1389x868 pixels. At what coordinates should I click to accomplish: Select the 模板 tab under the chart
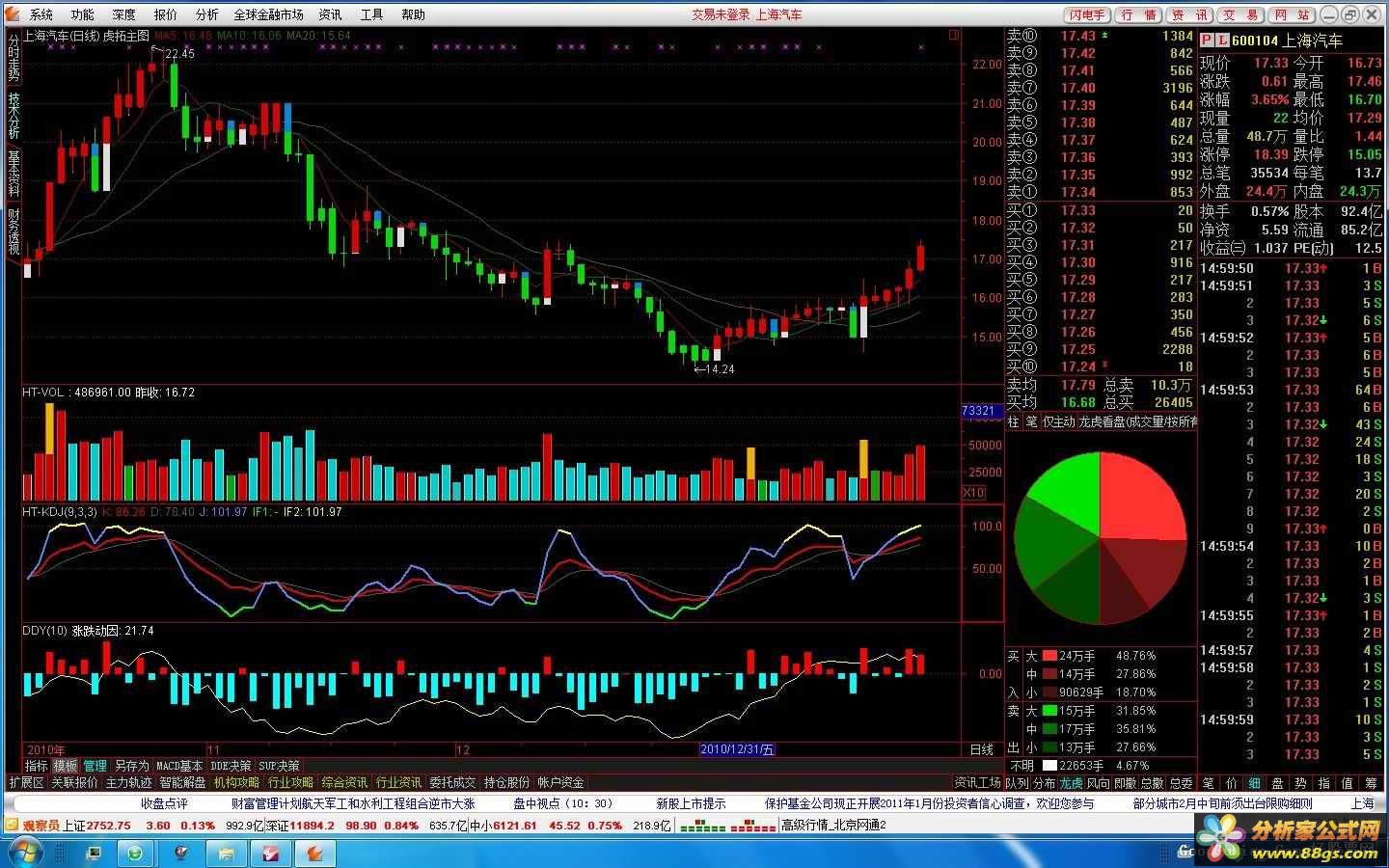point(65,766)
